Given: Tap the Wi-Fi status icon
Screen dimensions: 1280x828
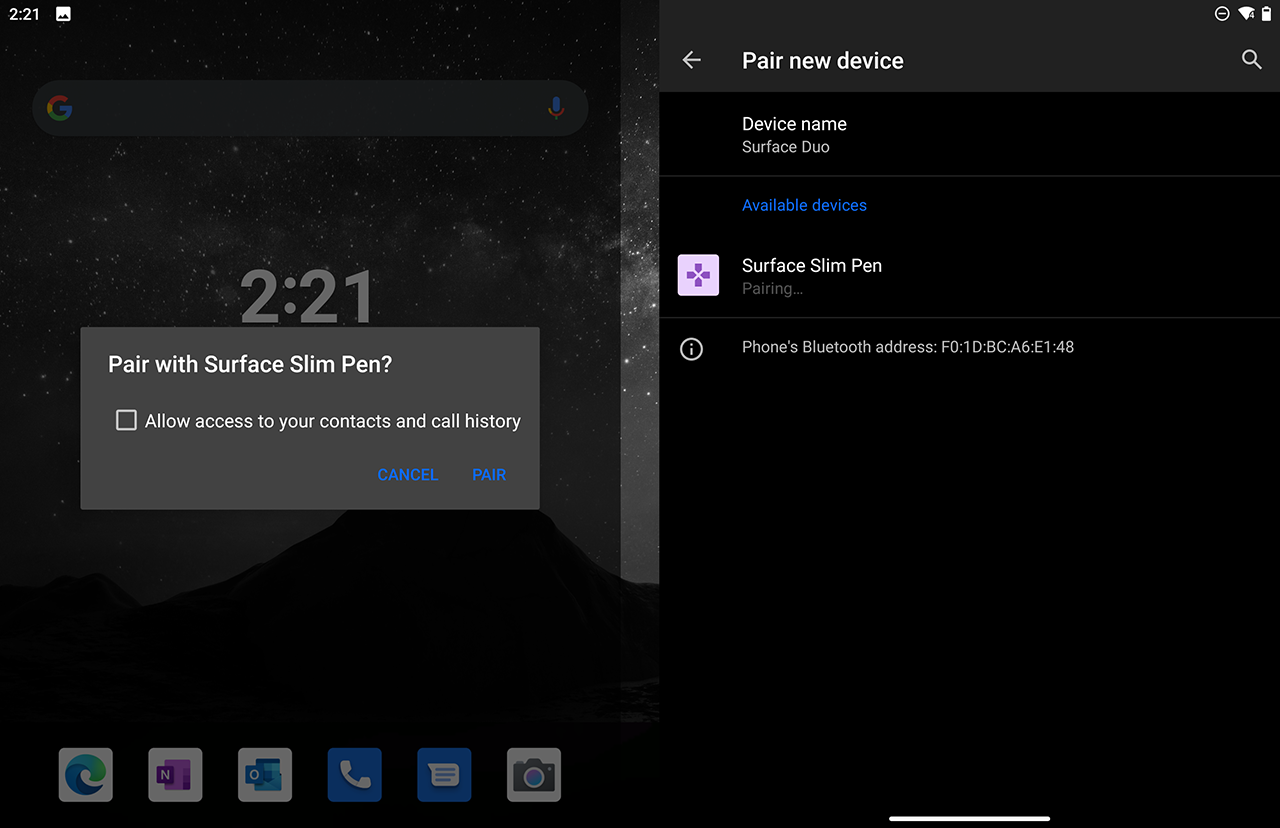Looking at the screenshot, I should 1246,14.
